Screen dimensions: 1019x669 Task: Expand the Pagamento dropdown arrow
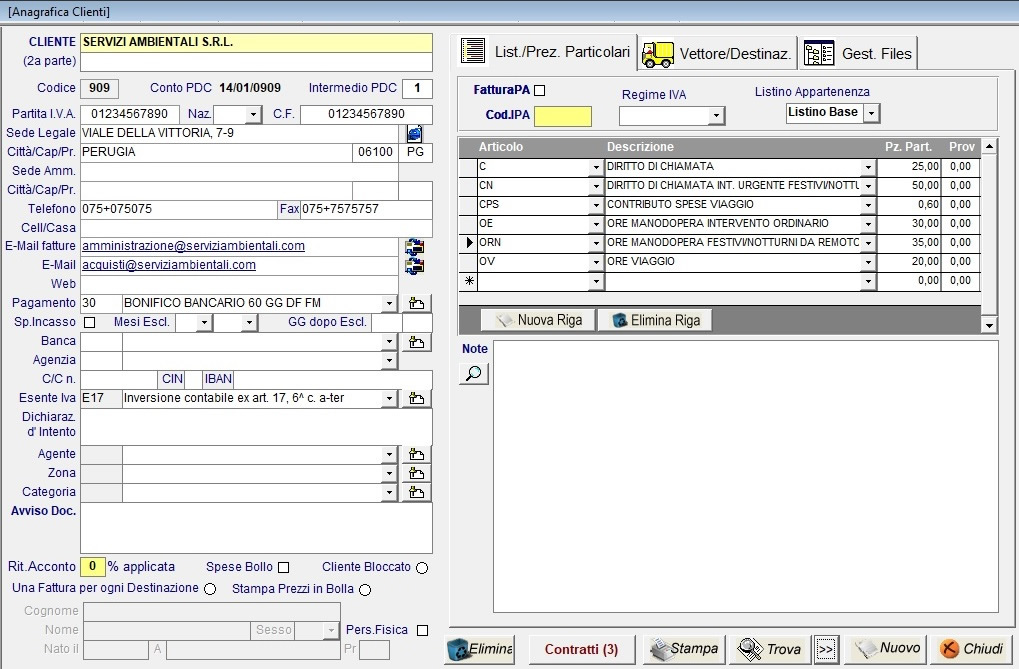click(x=389, y=303)
